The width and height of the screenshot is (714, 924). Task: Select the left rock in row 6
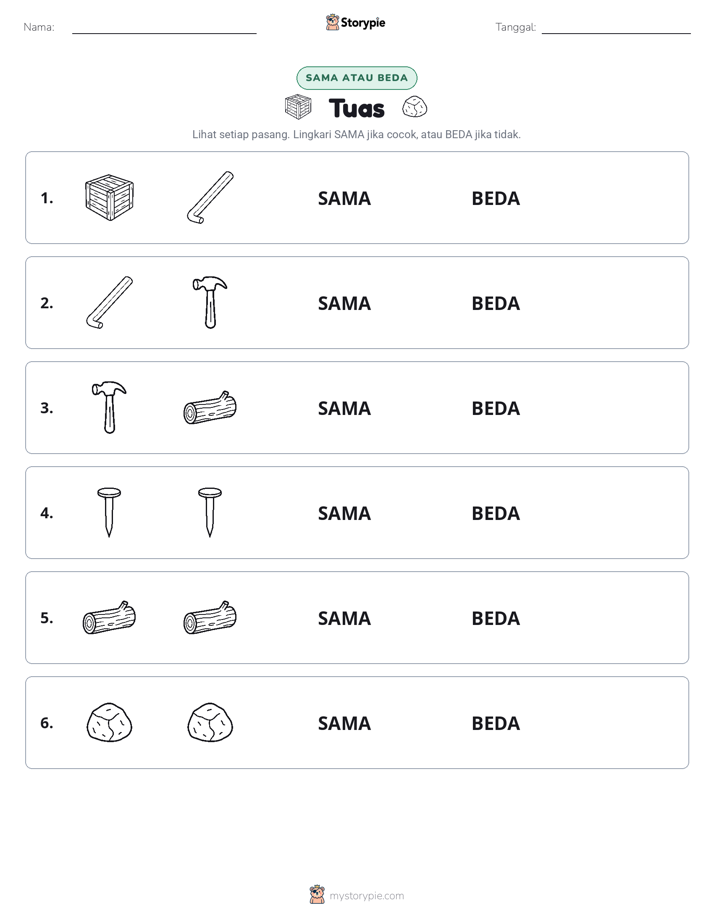(110, 722)
